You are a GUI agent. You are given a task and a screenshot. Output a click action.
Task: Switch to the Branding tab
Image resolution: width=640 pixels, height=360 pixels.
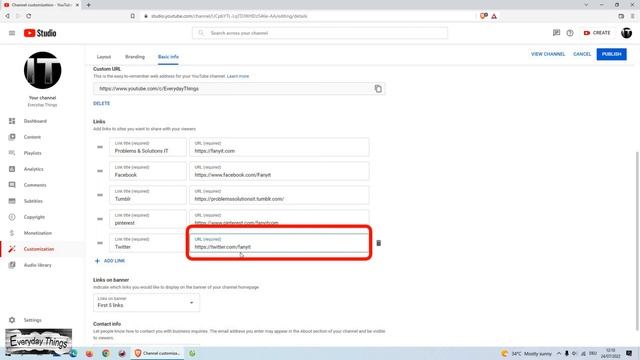(135, 57)
